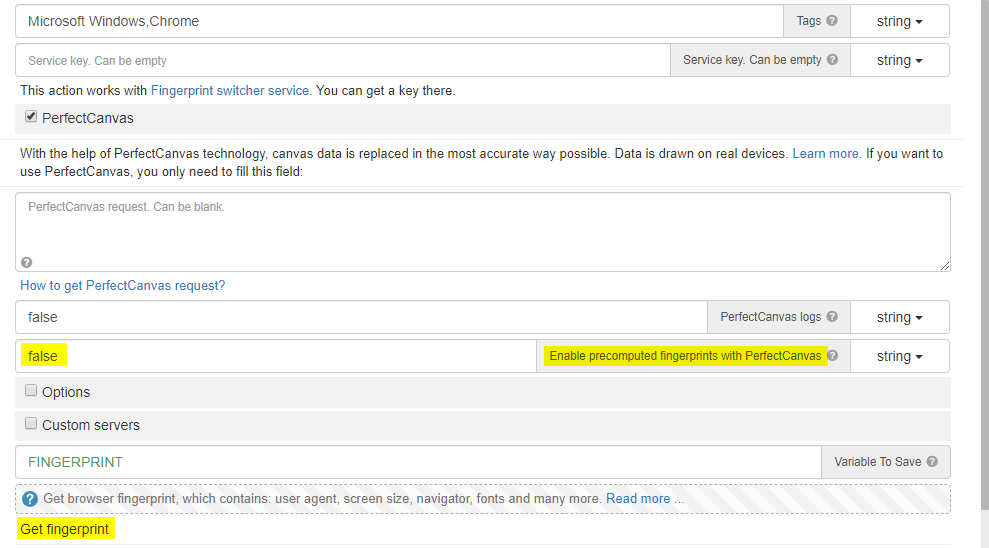Open the Fingerprint switcher service link
This screenshot has height=548, width=989.
(x=230, y=90)
